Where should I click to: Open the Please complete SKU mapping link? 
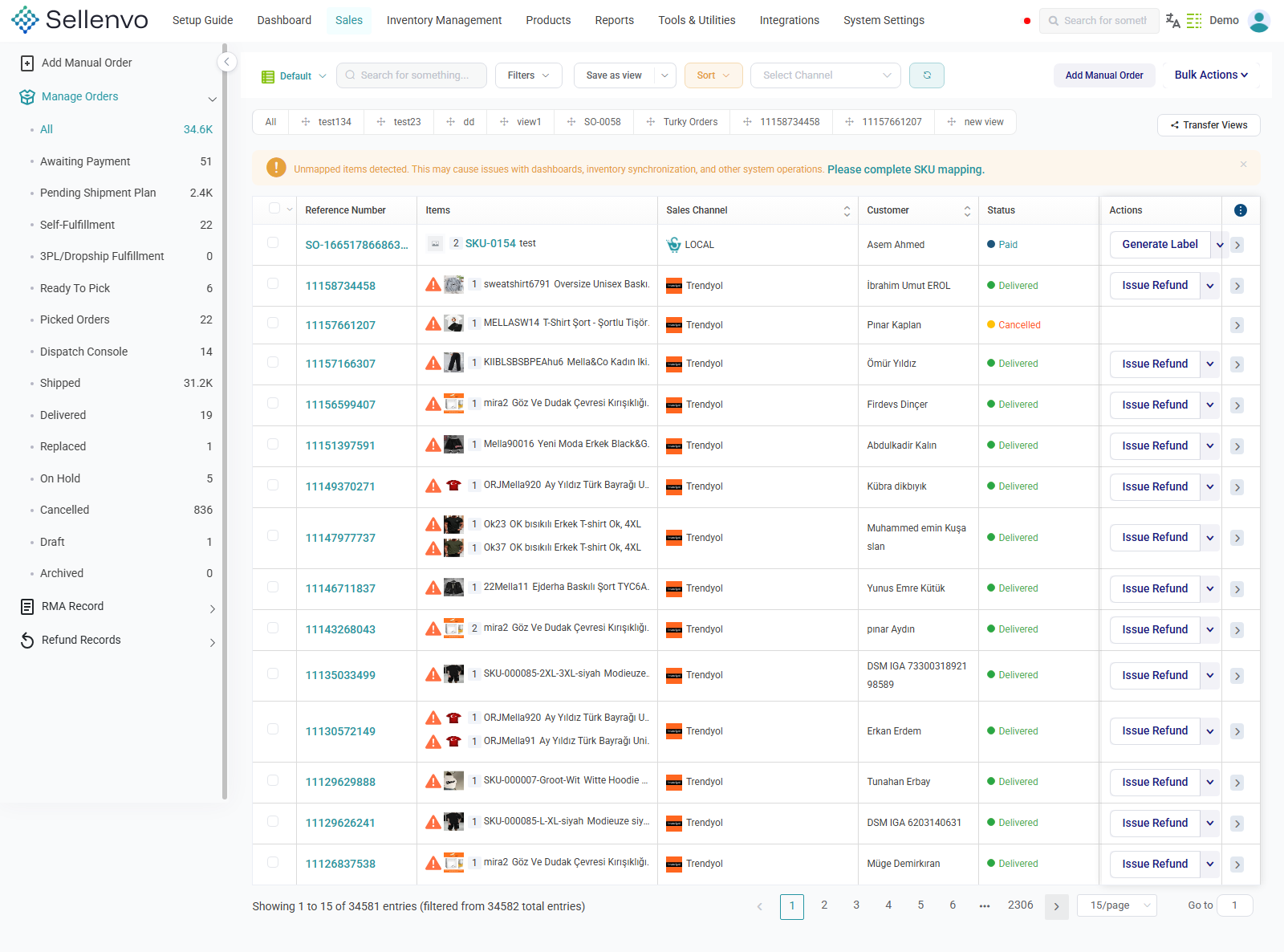[906, 169]
